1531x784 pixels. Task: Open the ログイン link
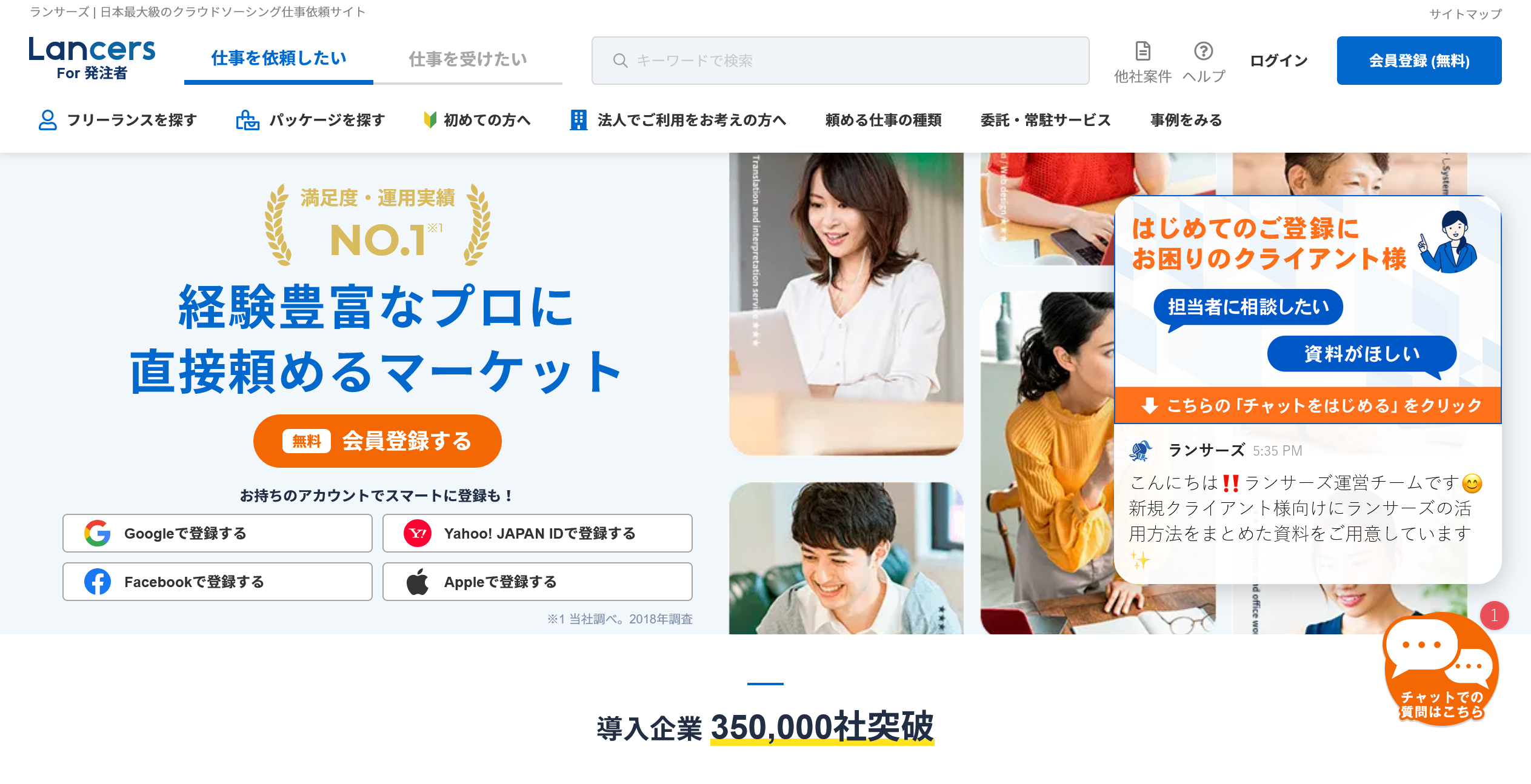tap(1279, 61)
